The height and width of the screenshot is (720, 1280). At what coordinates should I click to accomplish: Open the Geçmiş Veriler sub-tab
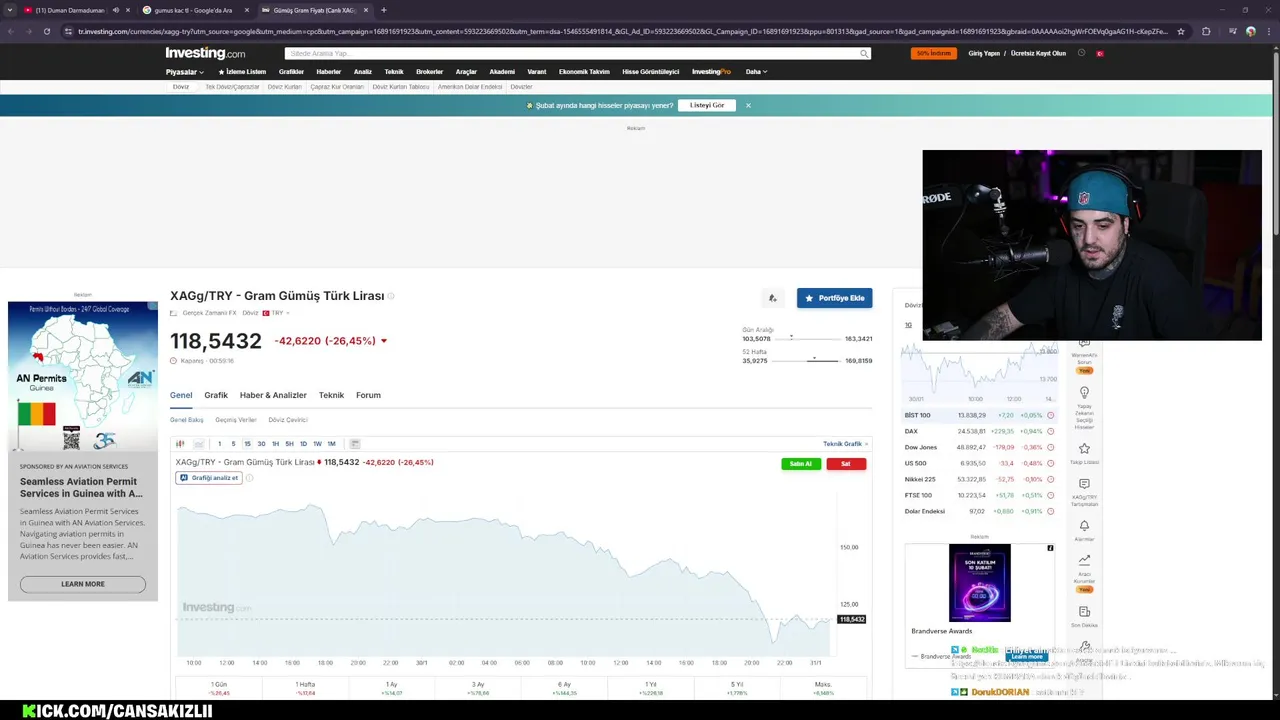click(x=236, y=420)
